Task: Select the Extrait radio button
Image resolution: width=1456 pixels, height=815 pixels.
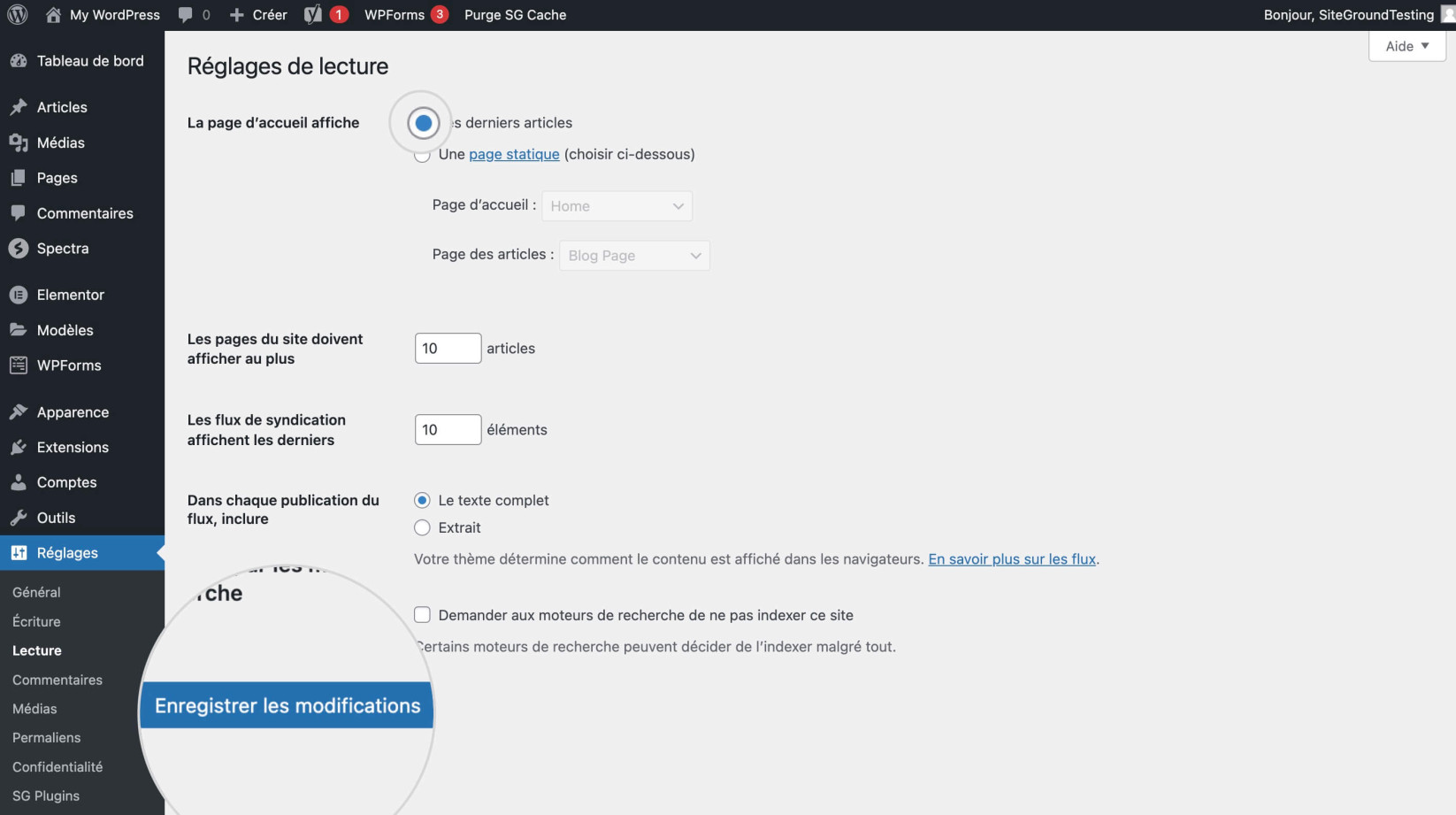Action: (423, 528)
